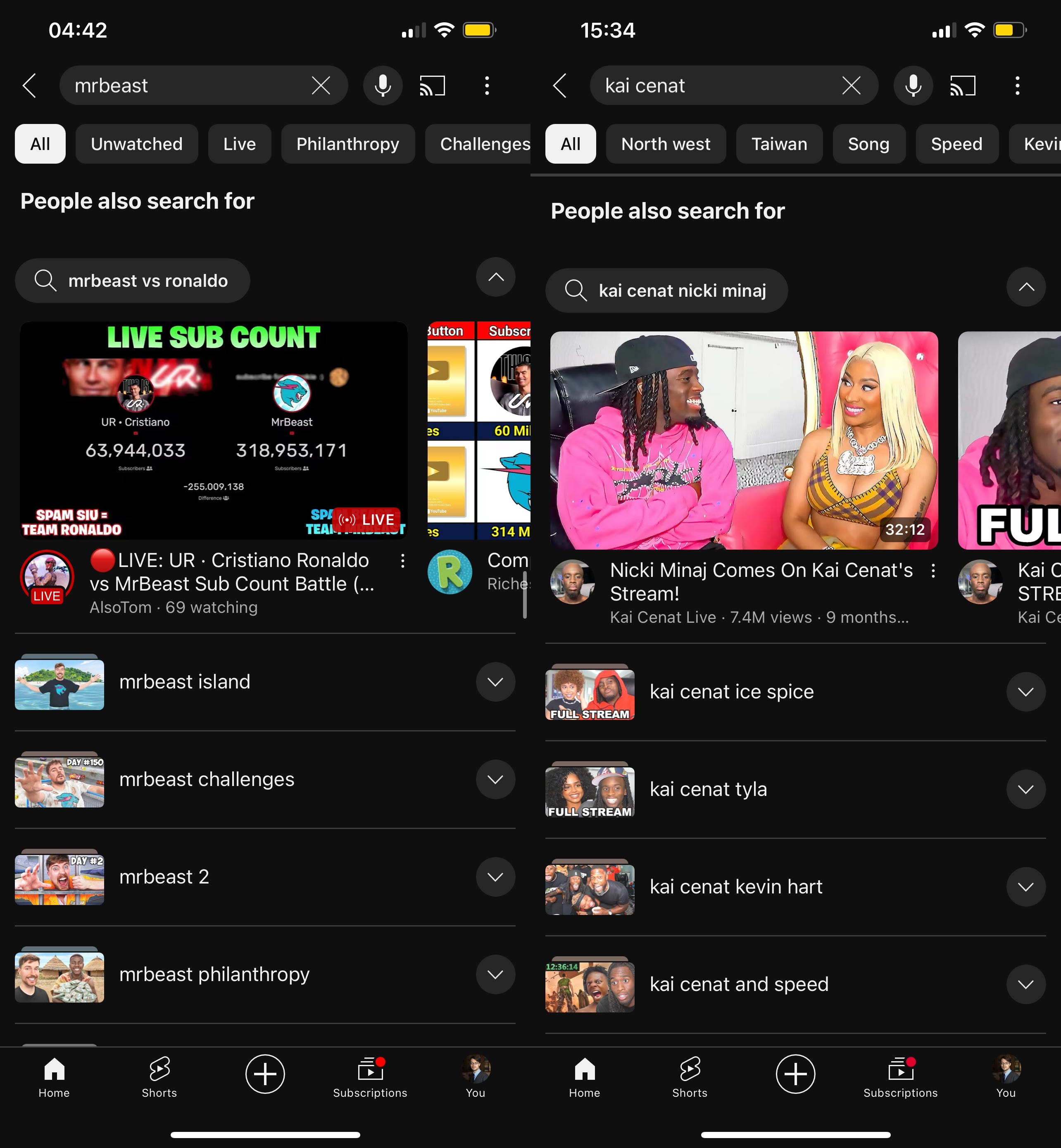Select the Song filter chip
Screen dimensions: 1061x1148
point(868,143)
